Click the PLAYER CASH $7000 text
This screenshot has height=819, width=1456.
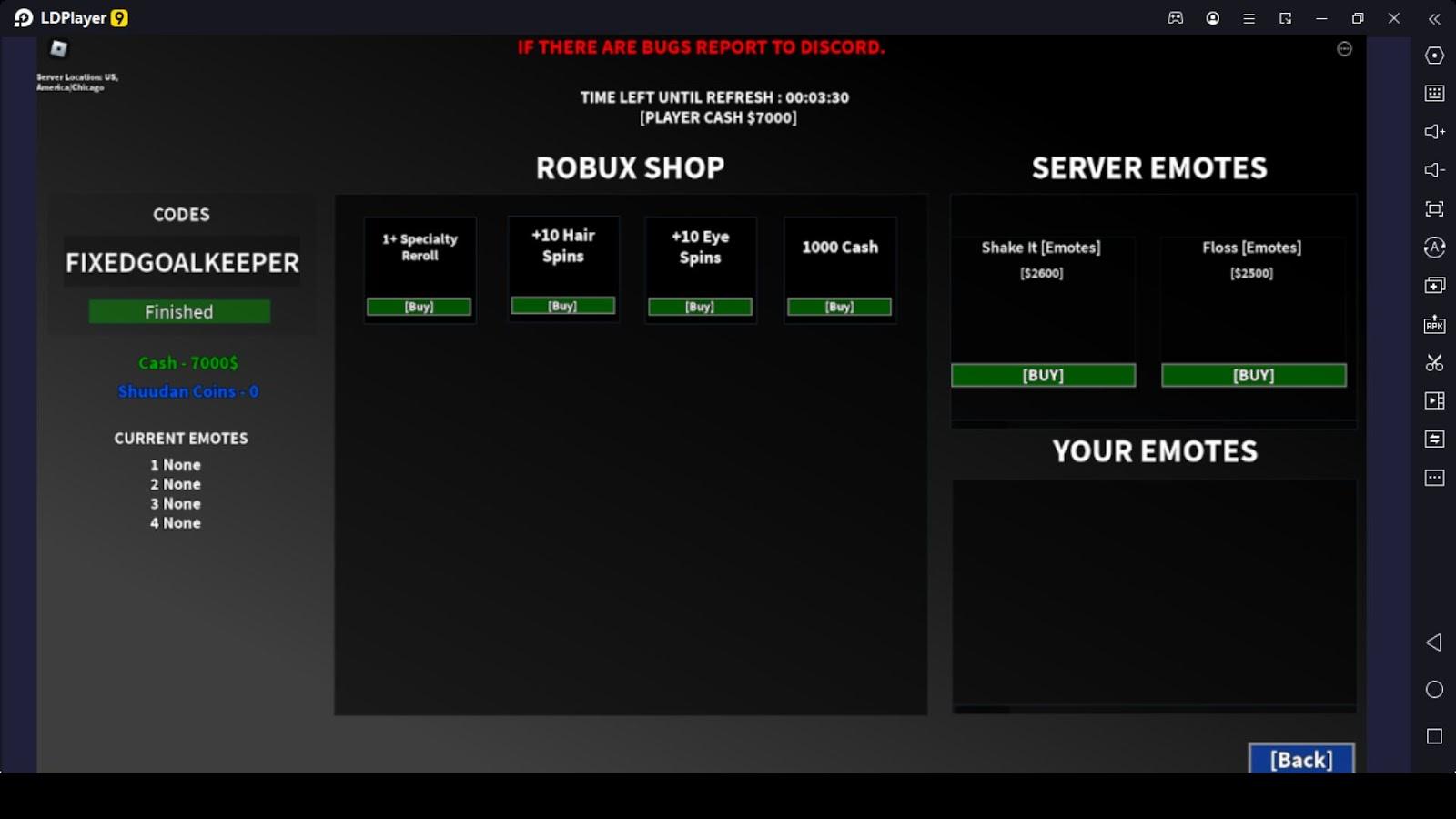718,117
